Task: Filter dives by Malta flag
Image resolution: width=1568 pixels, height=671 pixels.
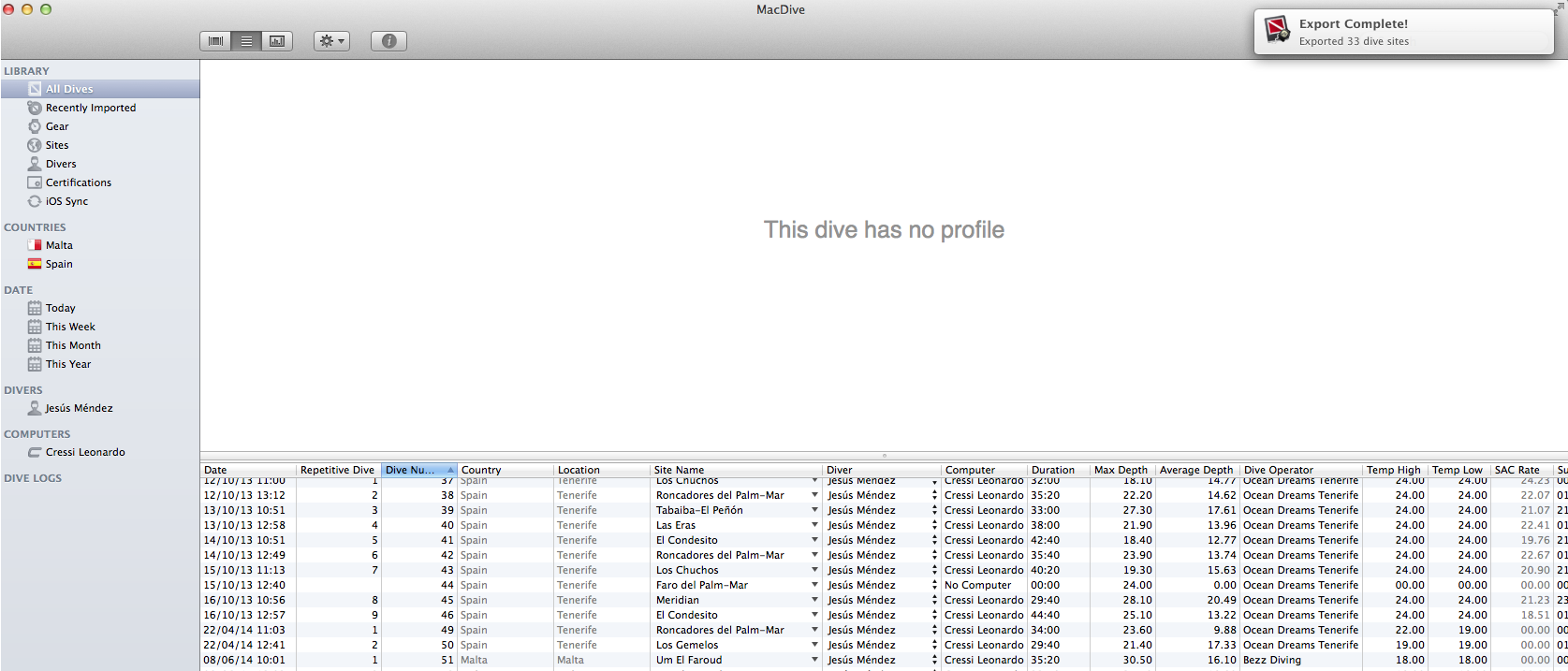Action: (x=35, y=245)
